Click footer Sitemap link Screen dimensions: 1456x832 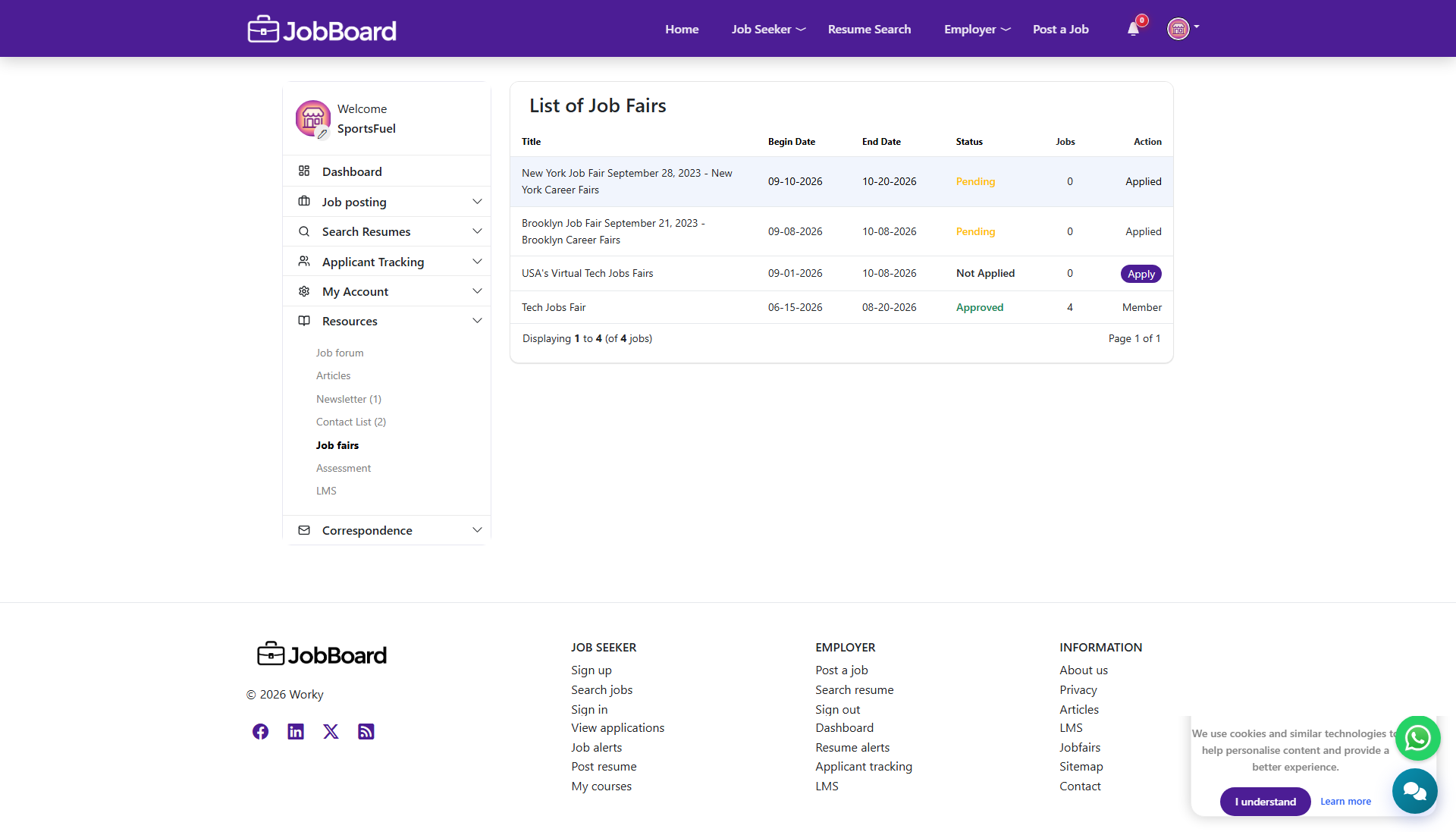pyautogui.click(x=1081, y=767)
